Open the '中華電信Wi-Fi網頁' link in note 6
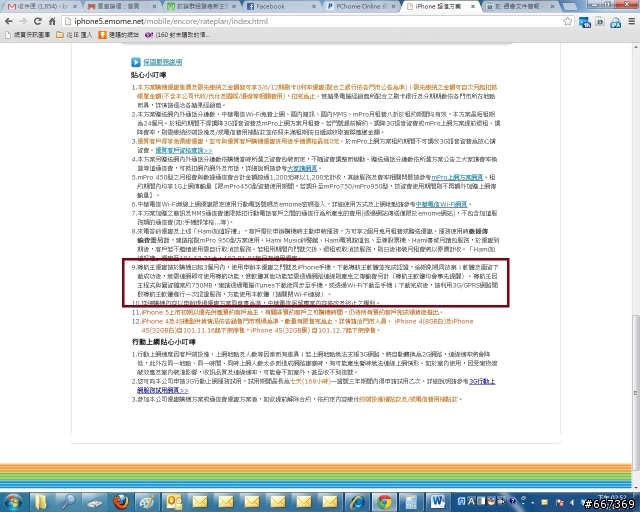Viewport: 640px width, 512px height. (441, 204)
